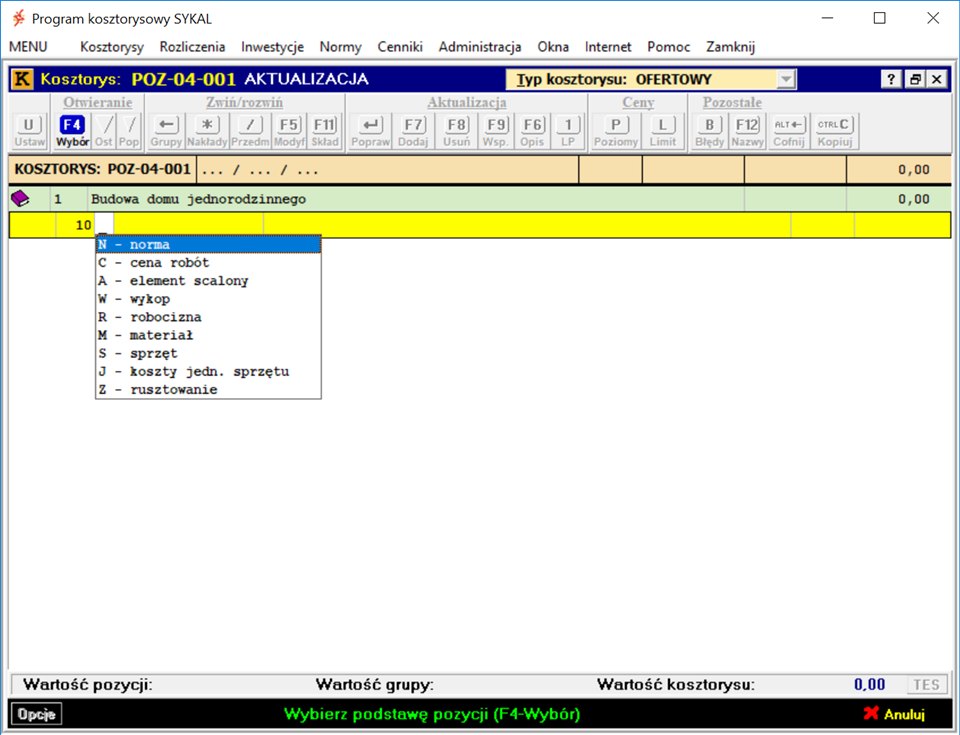Click the Anuluj button

coord(894,714)
